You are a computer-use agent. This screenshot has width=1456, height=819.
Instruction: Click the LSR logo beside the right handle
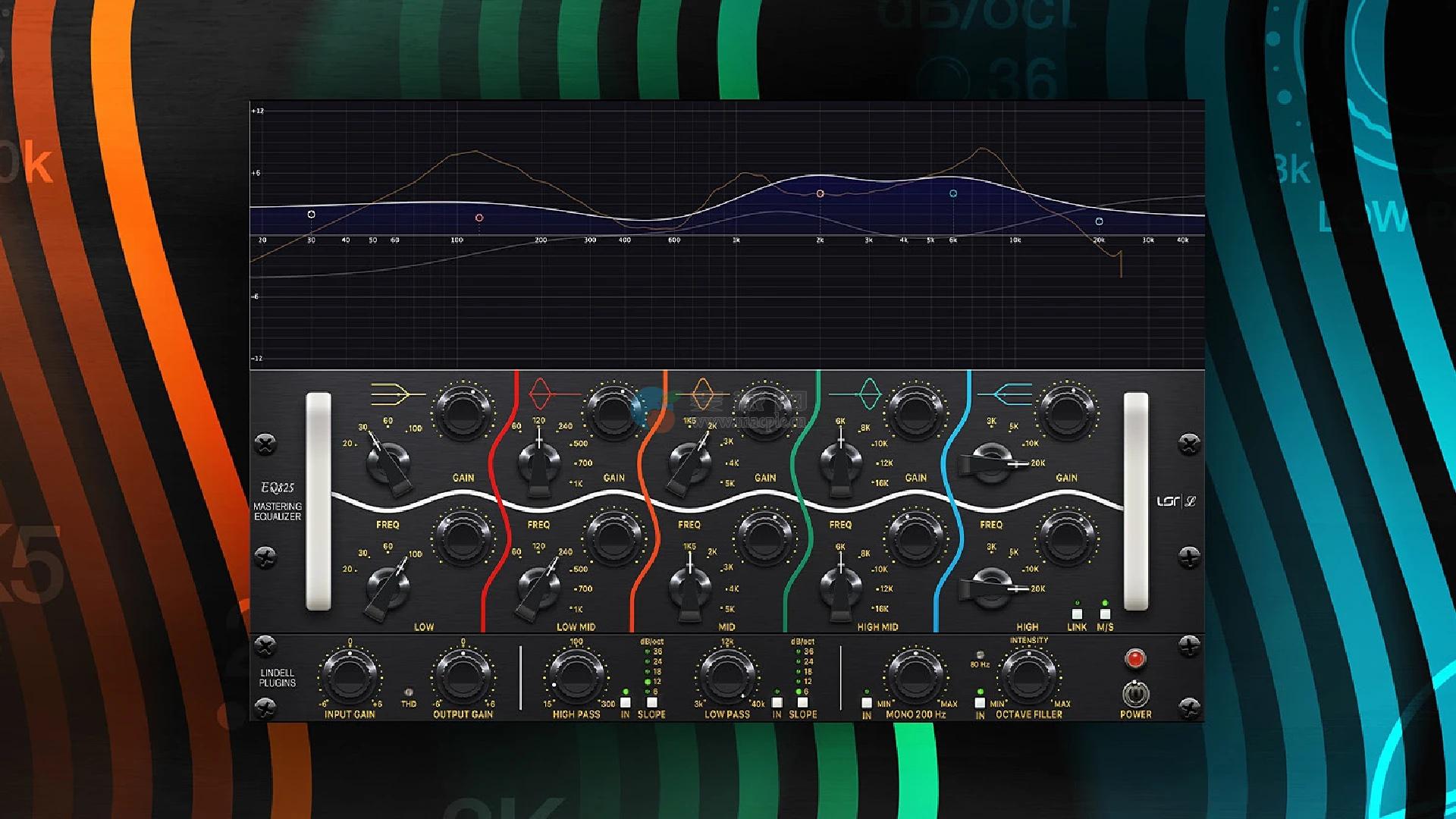pyautogui.click(x=1176, y=501)
